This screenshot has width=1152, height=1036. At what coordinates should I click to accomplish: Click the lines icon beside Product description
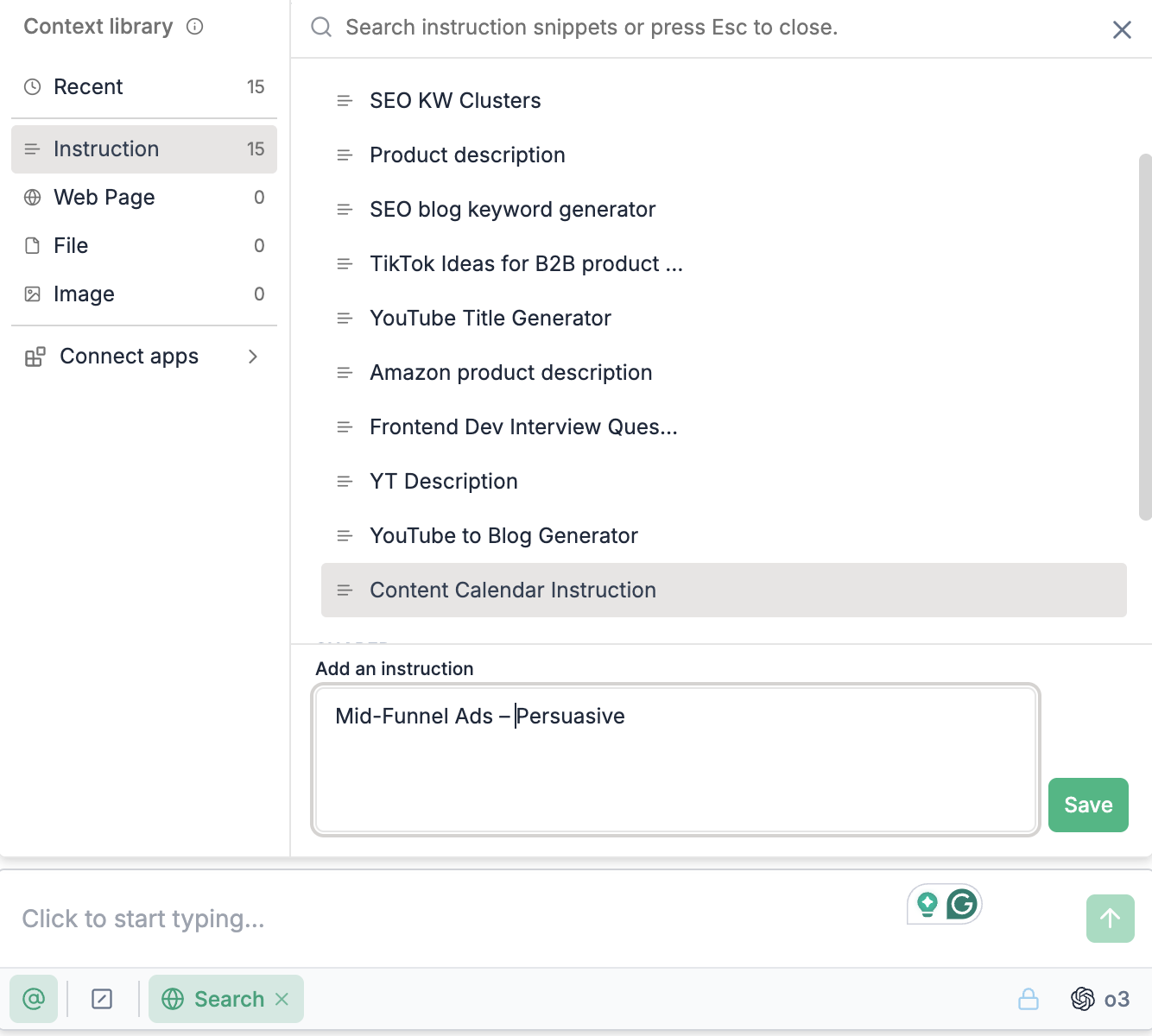[345, 155]
